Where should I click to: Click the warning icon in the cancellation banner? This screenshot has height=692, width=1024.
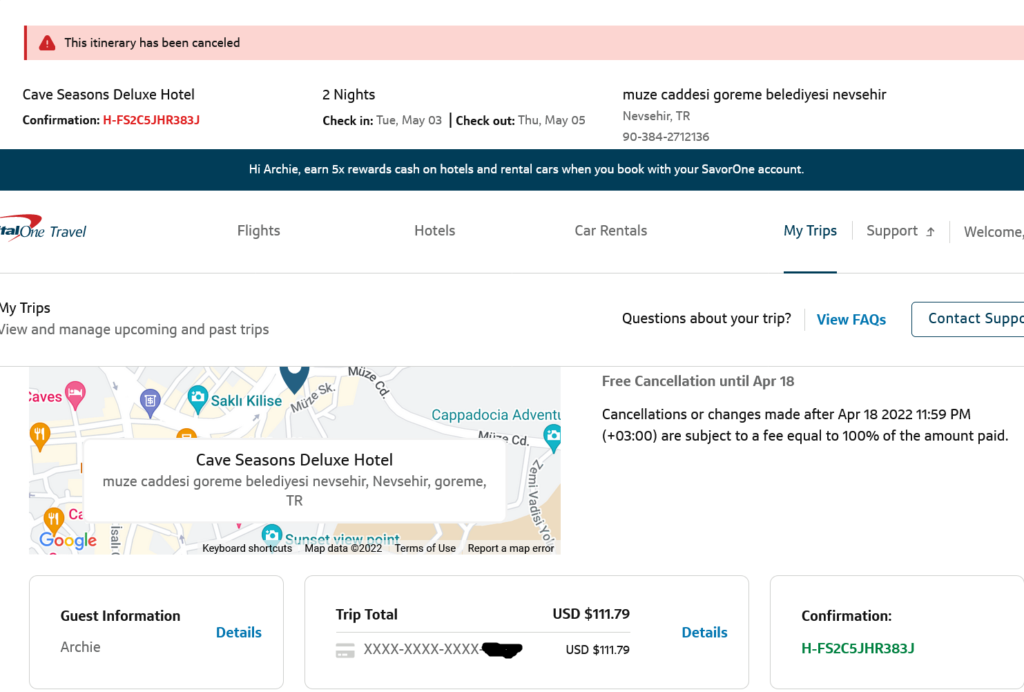pyautogui.click(x=45, y=43)
